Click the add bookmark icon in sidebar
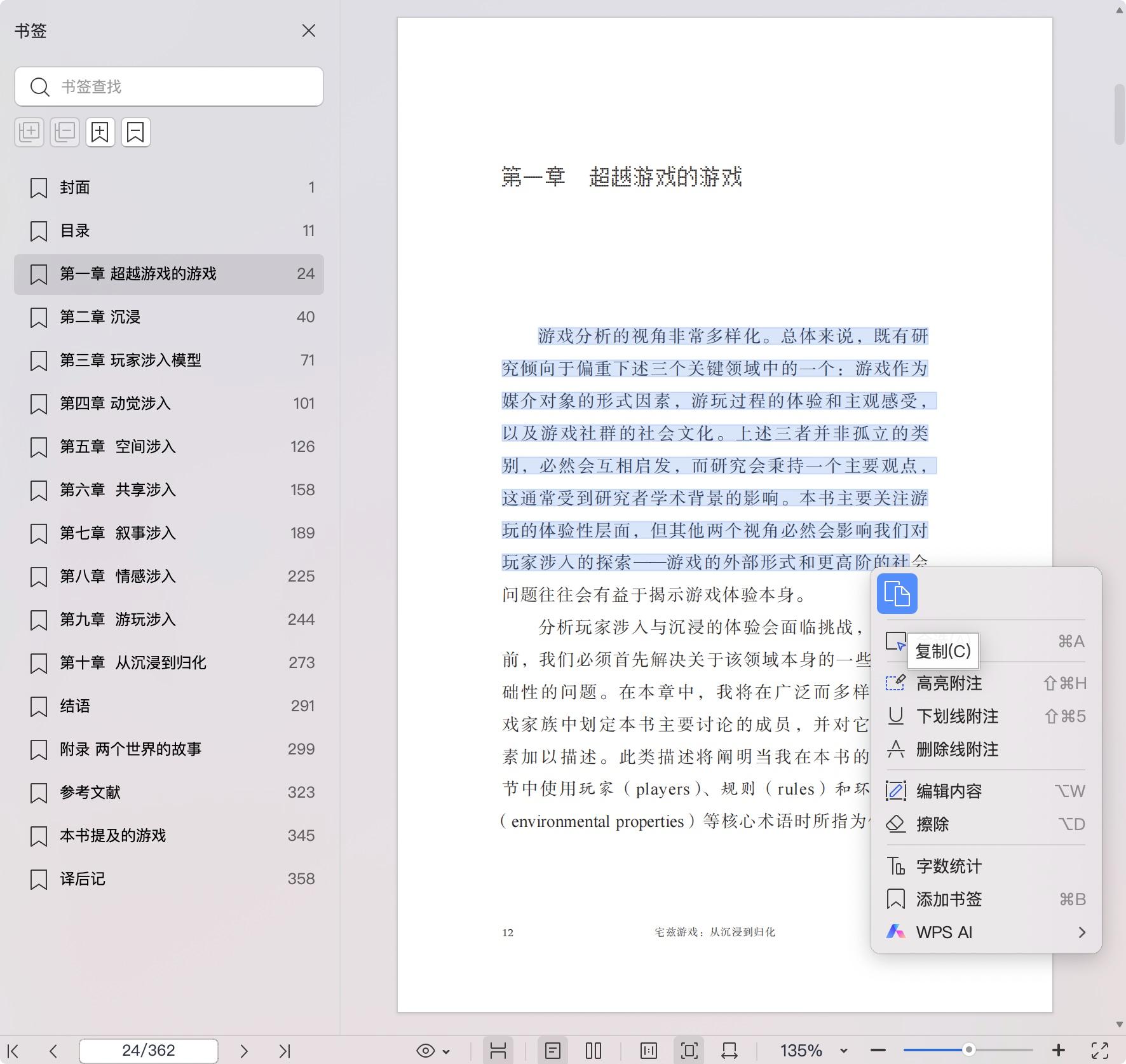 tap(100, 132)
